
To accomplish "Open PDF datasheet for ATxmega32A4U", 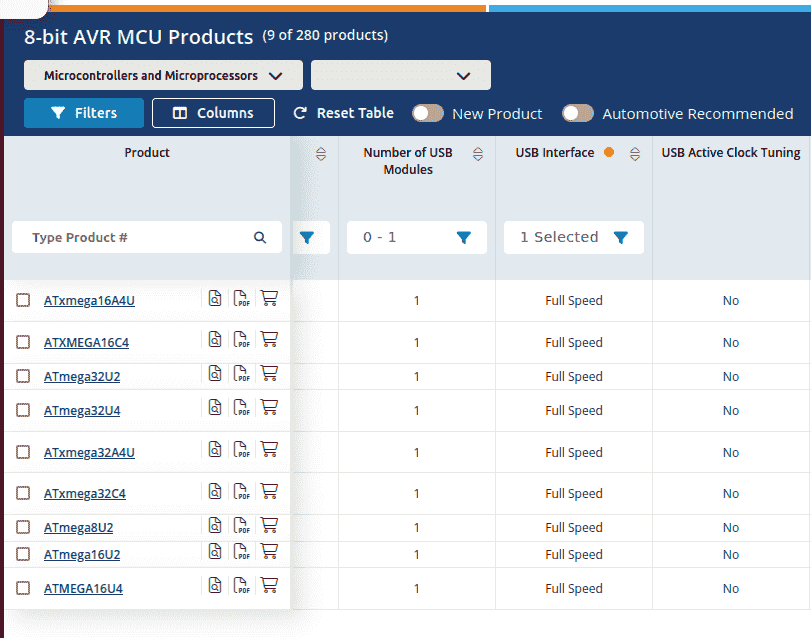I will tap(242, 449).
